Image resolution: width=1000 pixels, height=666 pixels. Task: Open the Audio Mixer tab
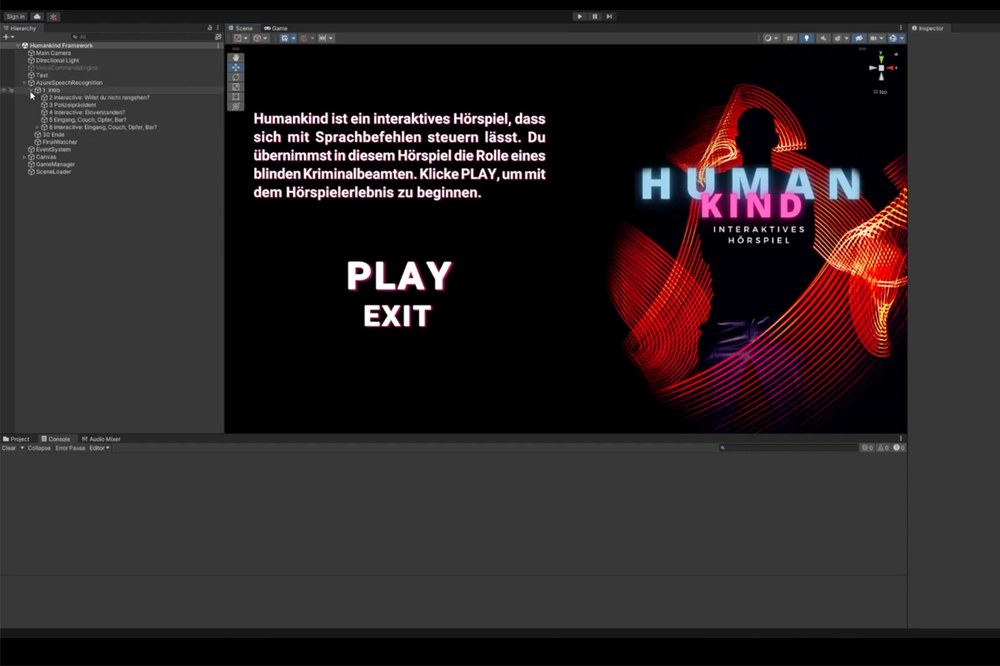(x=103, y=439)
